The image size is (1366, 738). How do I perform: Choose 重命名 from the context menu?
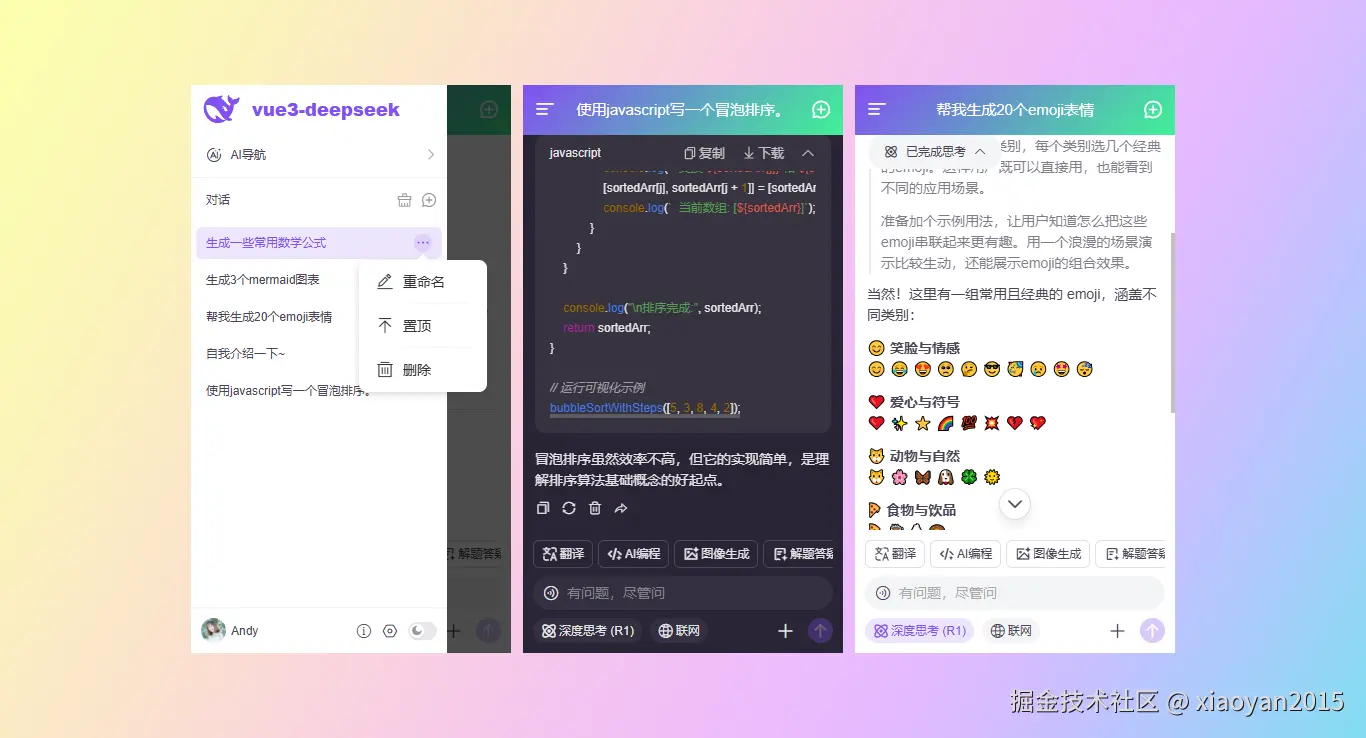coord(422,281)
